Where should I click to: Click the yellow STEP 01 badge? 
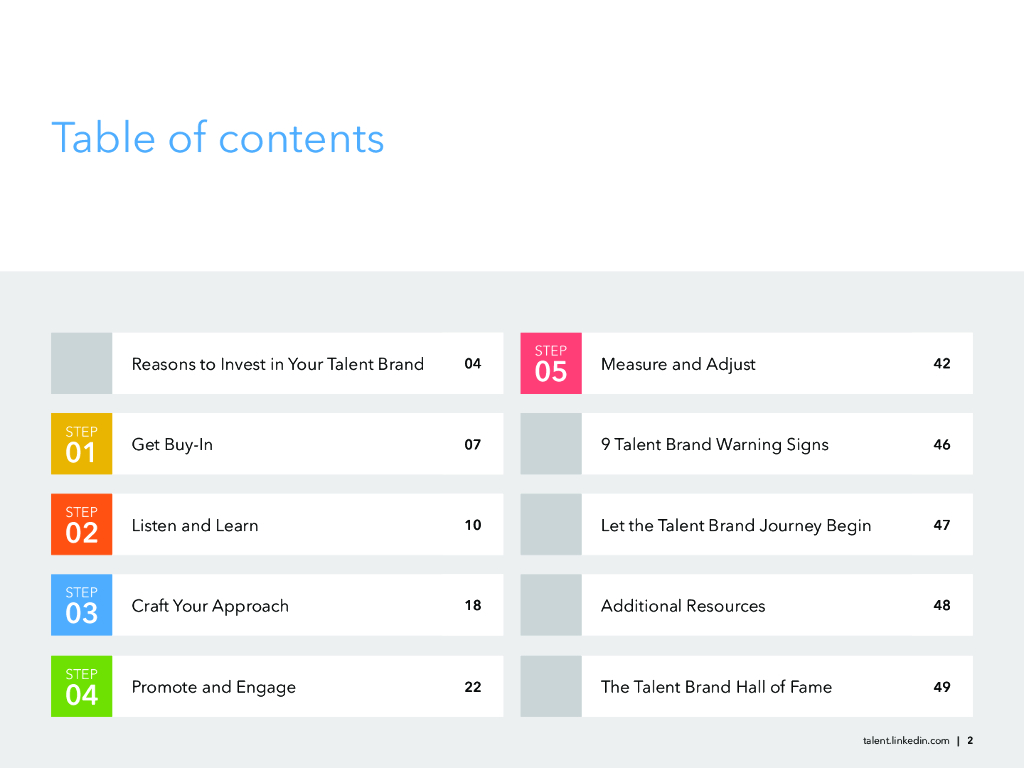pyautogui.click(x=81, y=444)
